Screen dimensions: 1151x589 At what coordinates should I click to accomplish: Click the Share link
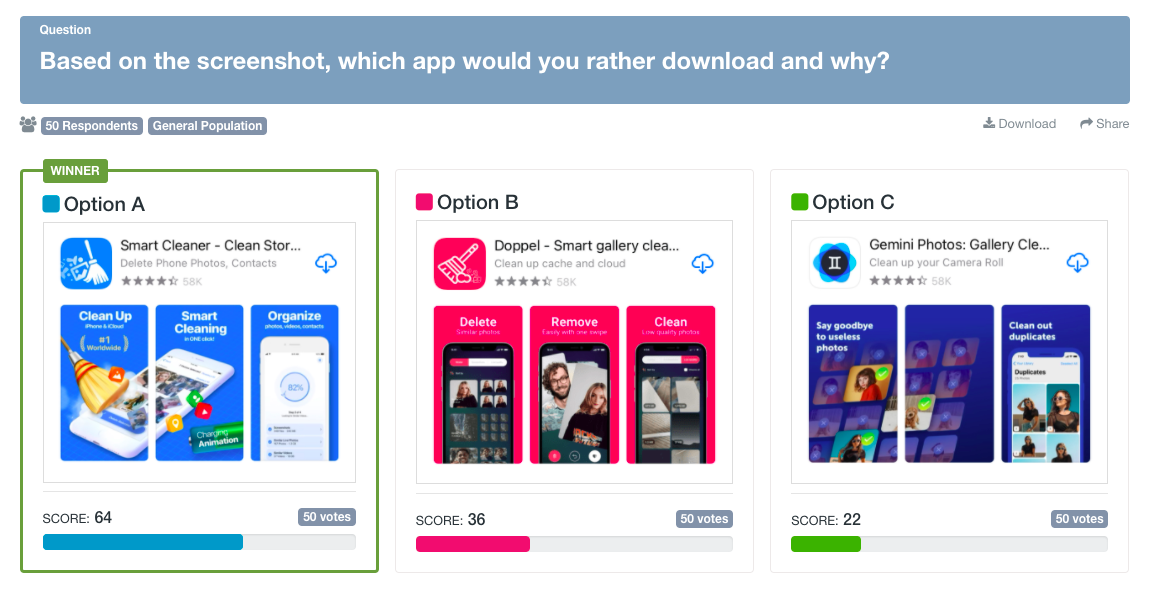tap(1104, 123)
